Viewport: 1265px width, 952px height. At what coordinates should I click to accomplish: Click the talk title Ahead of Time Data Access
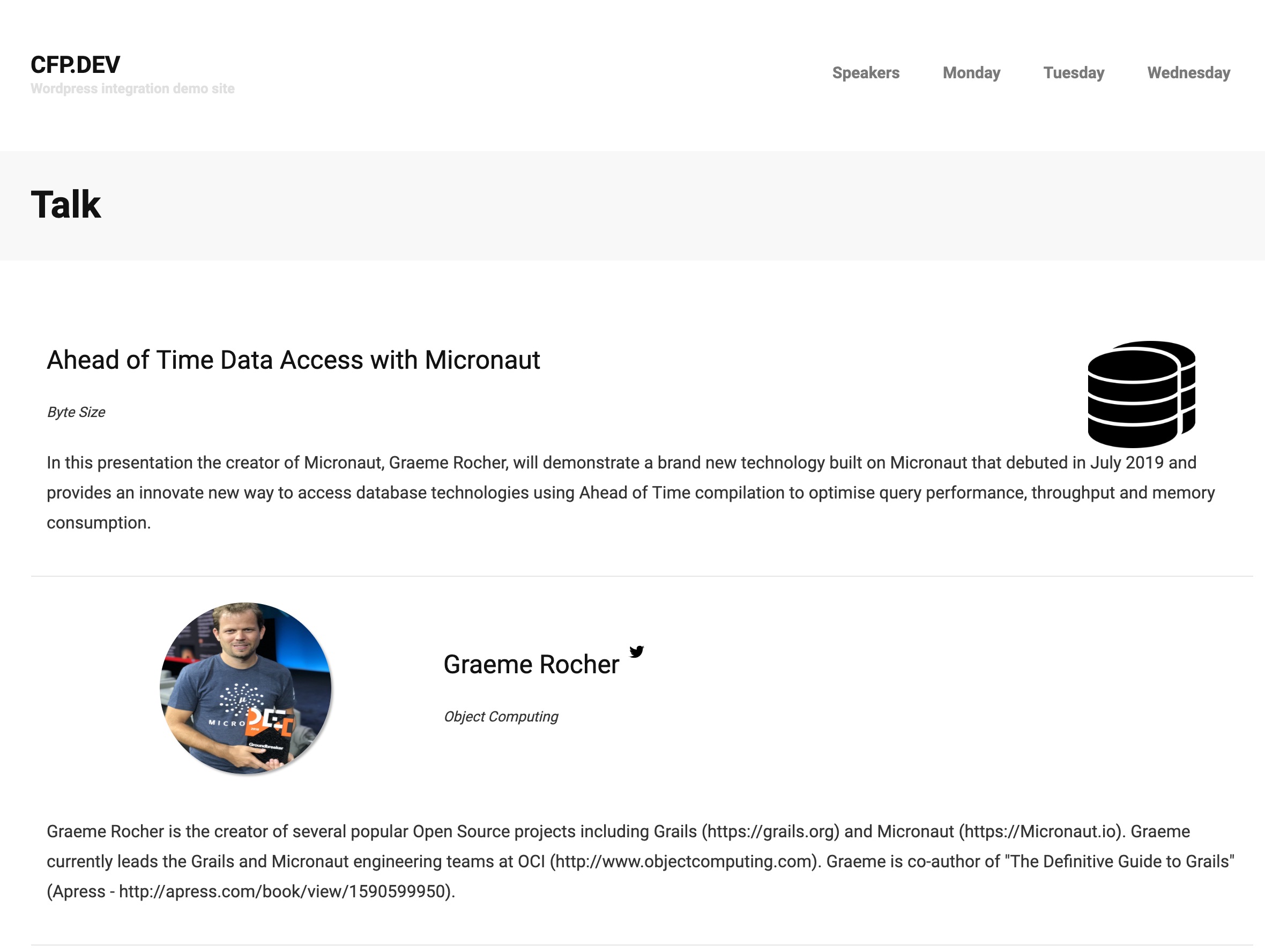293,360
